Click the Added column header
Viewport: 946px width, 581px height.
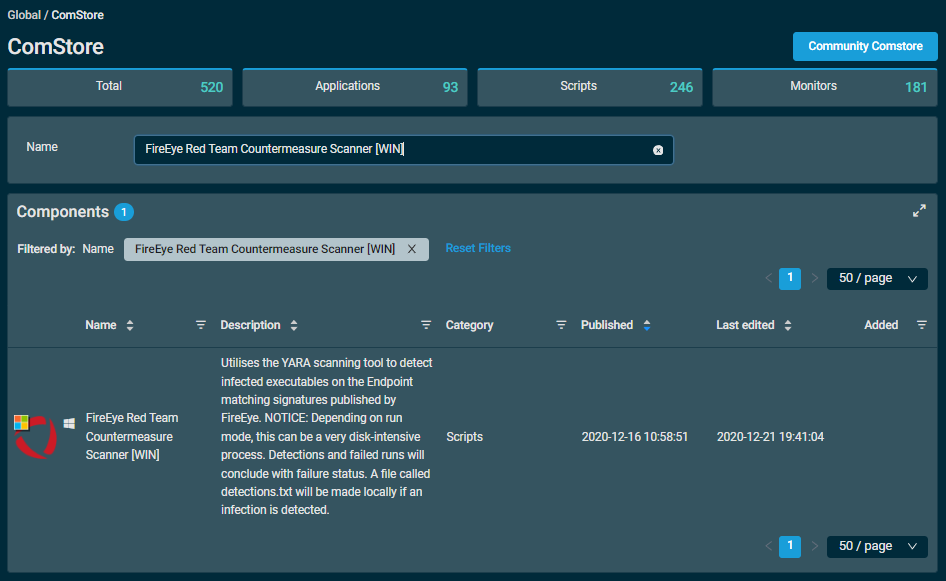881,325
